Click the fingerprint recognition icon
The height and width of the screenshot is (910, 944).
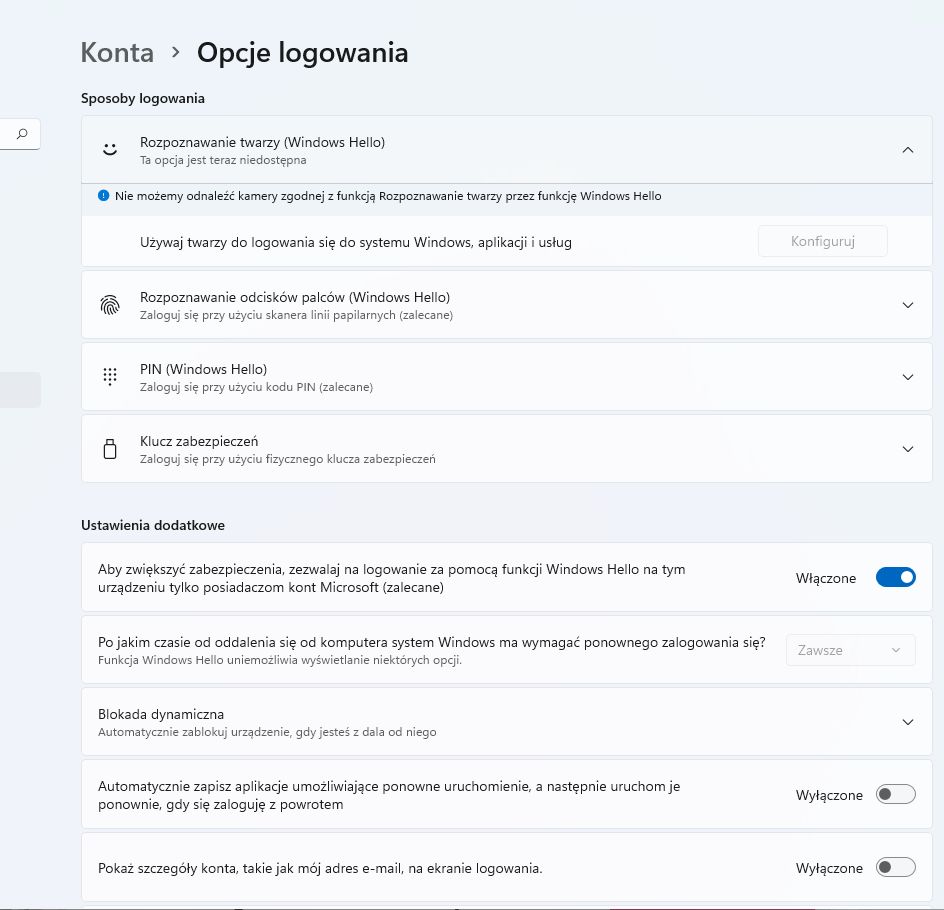click(110, 305)
